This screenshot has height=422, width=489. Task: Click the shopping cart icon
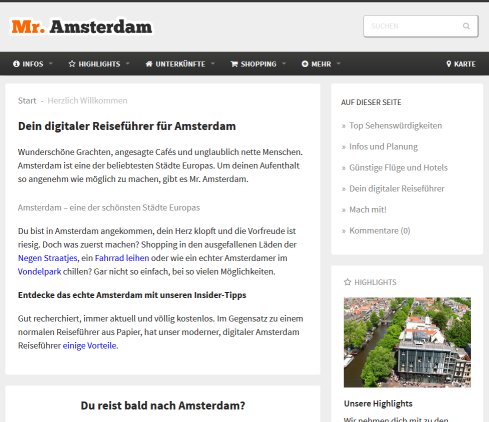[x=234, y=64]
